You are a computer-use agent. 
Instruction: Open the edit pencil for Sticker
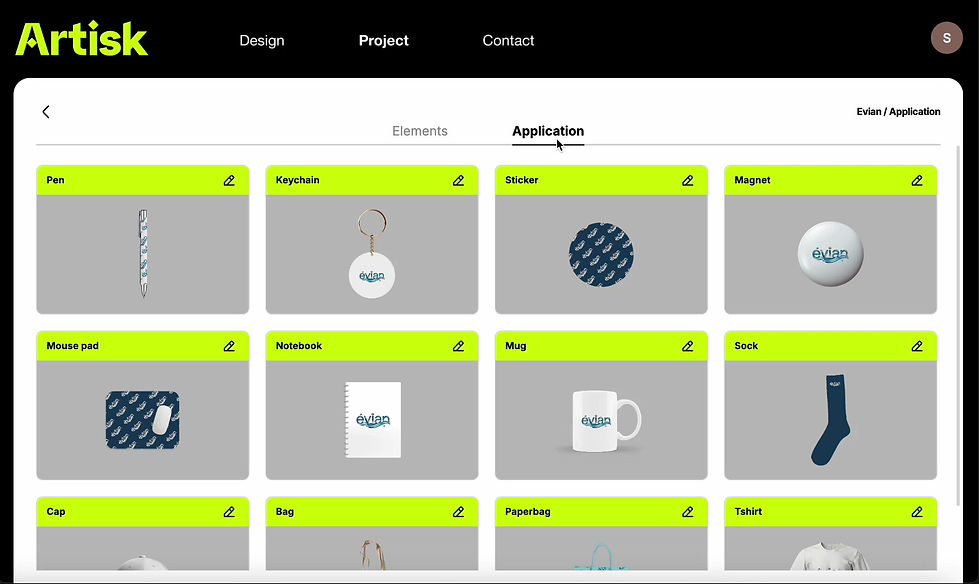click(687, 181)
